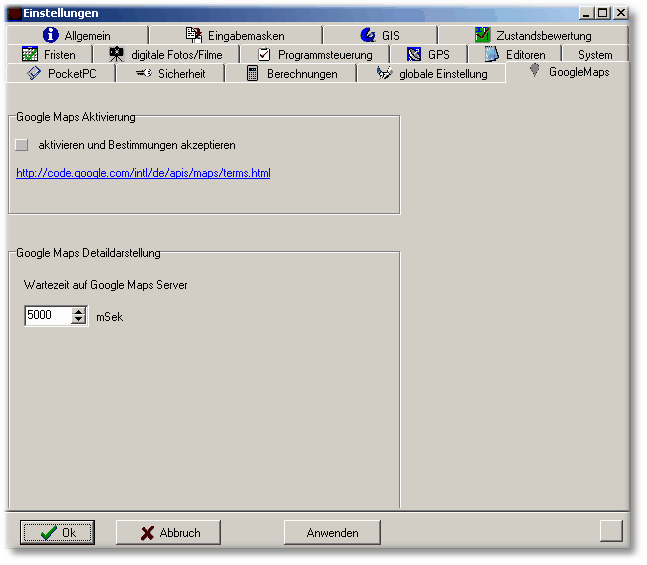Click the Wartezeit milliseconds input field

47,316
